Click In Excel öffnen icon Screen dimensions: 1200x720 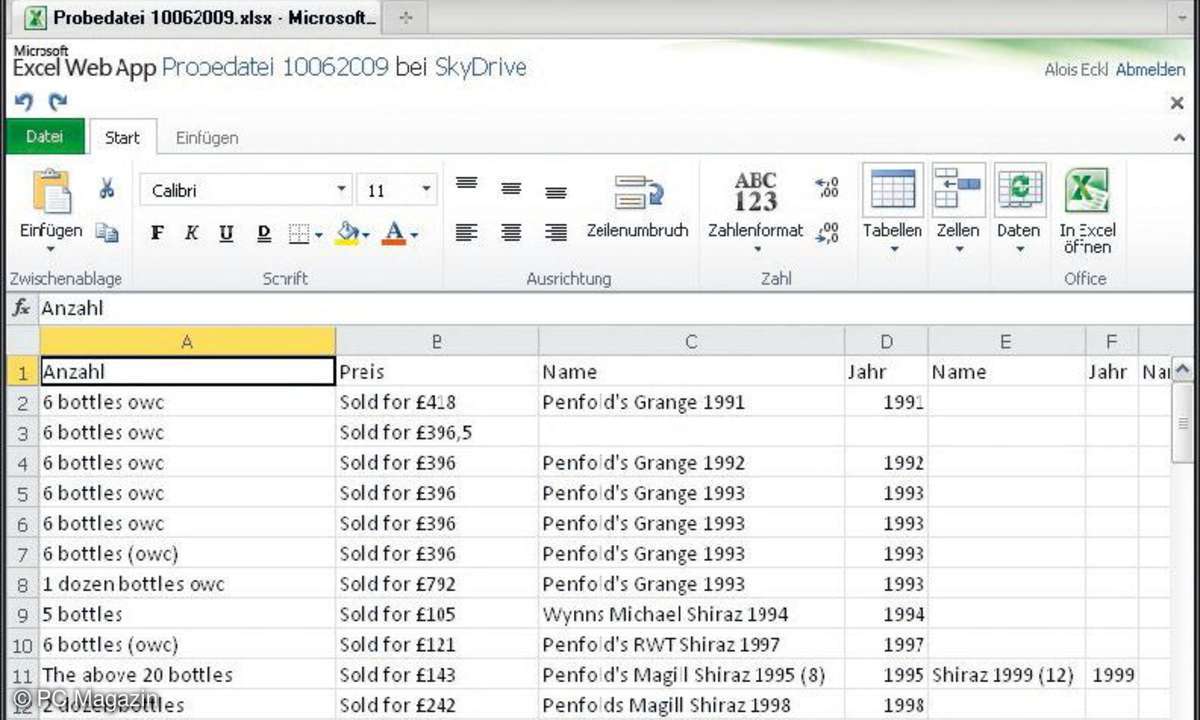click(x=1087, y=188)
